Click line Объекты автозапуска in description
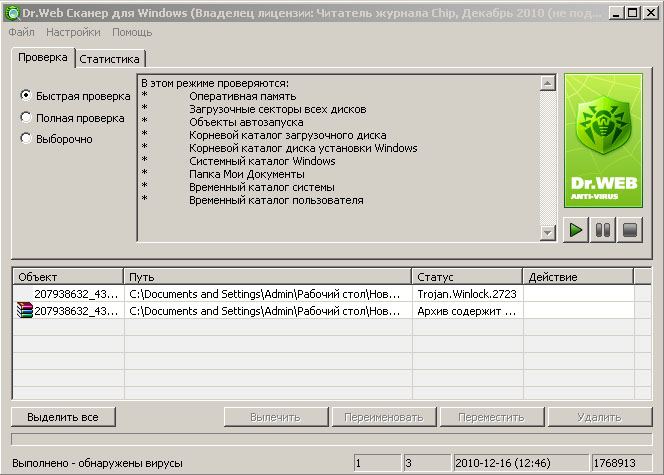Viewport: 664px width, 475px height. pos(246,122)
